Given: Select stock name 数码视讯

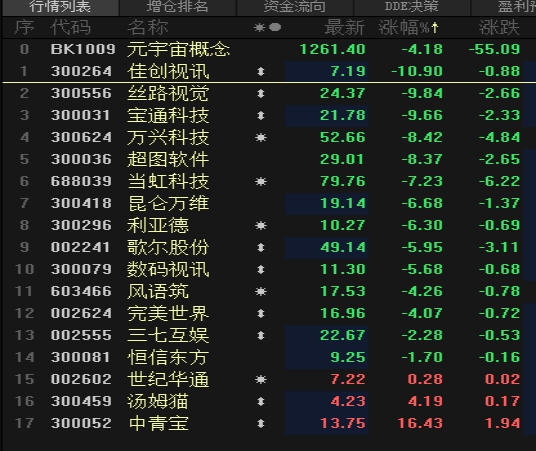Looking at the screenshot, I should click(x=168, y=269).
